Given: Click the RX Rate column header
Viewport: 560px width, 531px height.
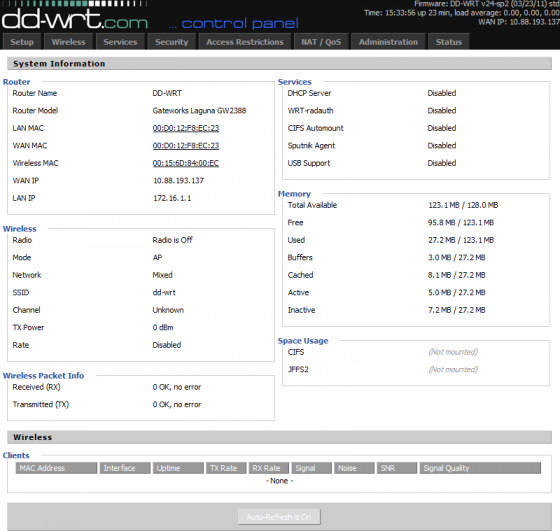Looking at the screenshot, I should point(269,468).
